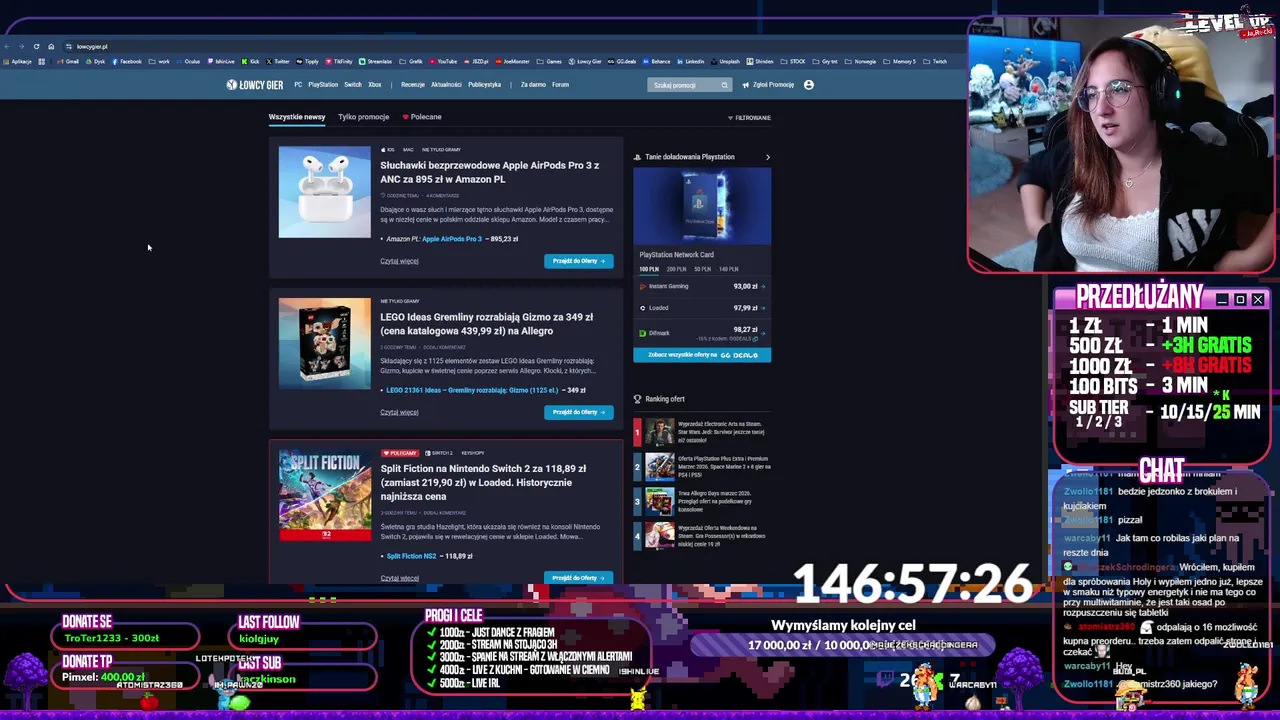Open the user account icon
1280x720 pixels.
coord(808,85)
